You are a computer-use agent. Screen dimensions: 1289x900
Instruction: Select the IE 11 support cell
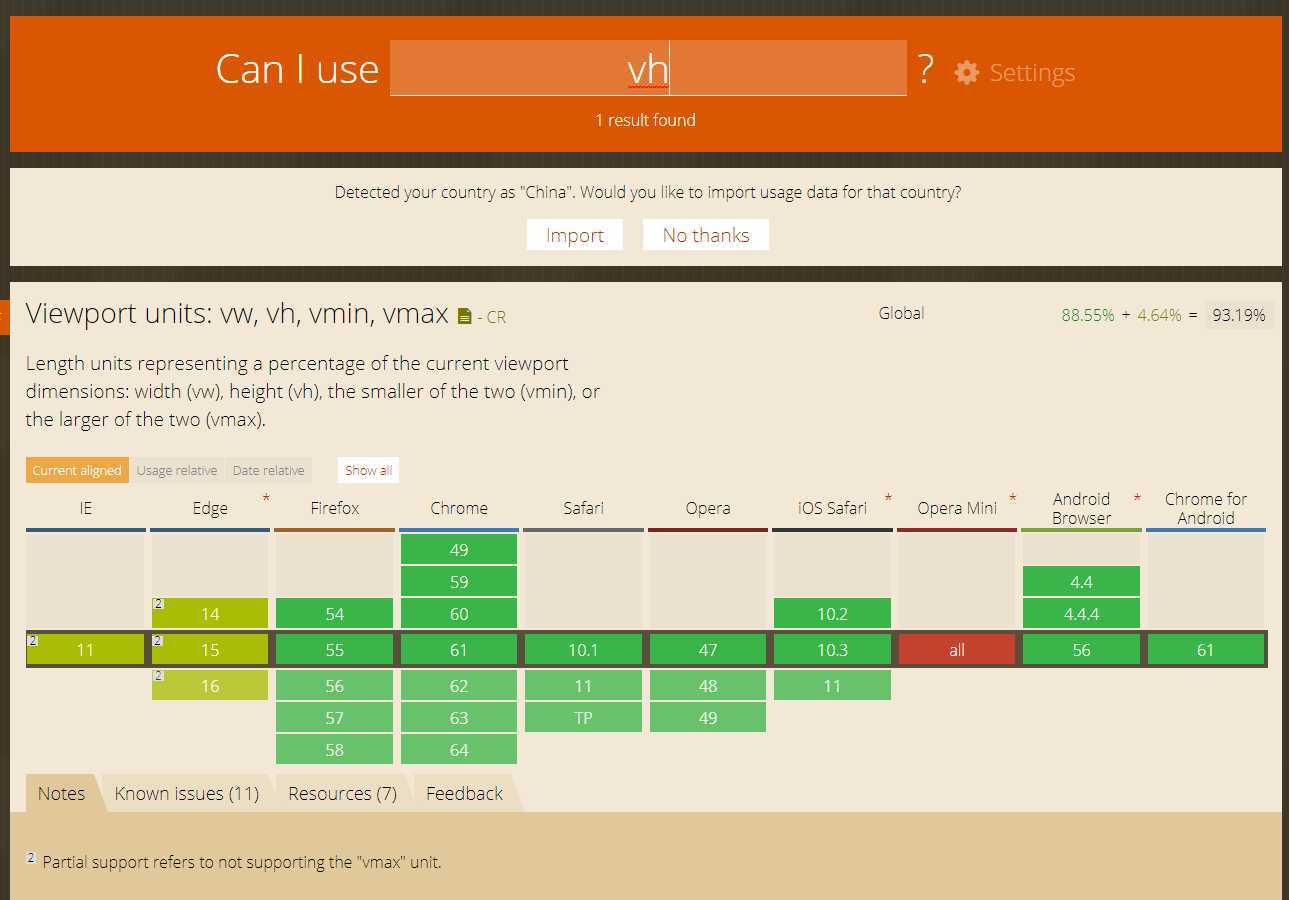[x=86, y=650]
